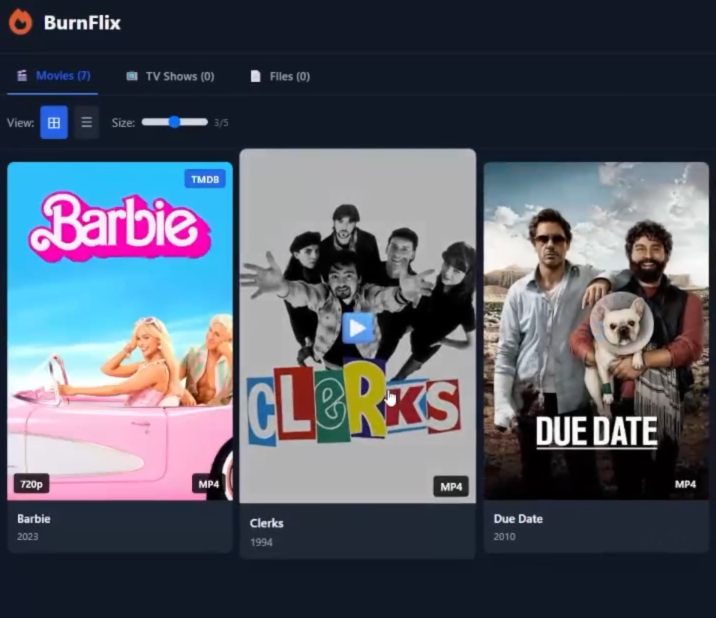Open the Movies (7) tab
The image size is (716, 618).
tap(53, 76)
